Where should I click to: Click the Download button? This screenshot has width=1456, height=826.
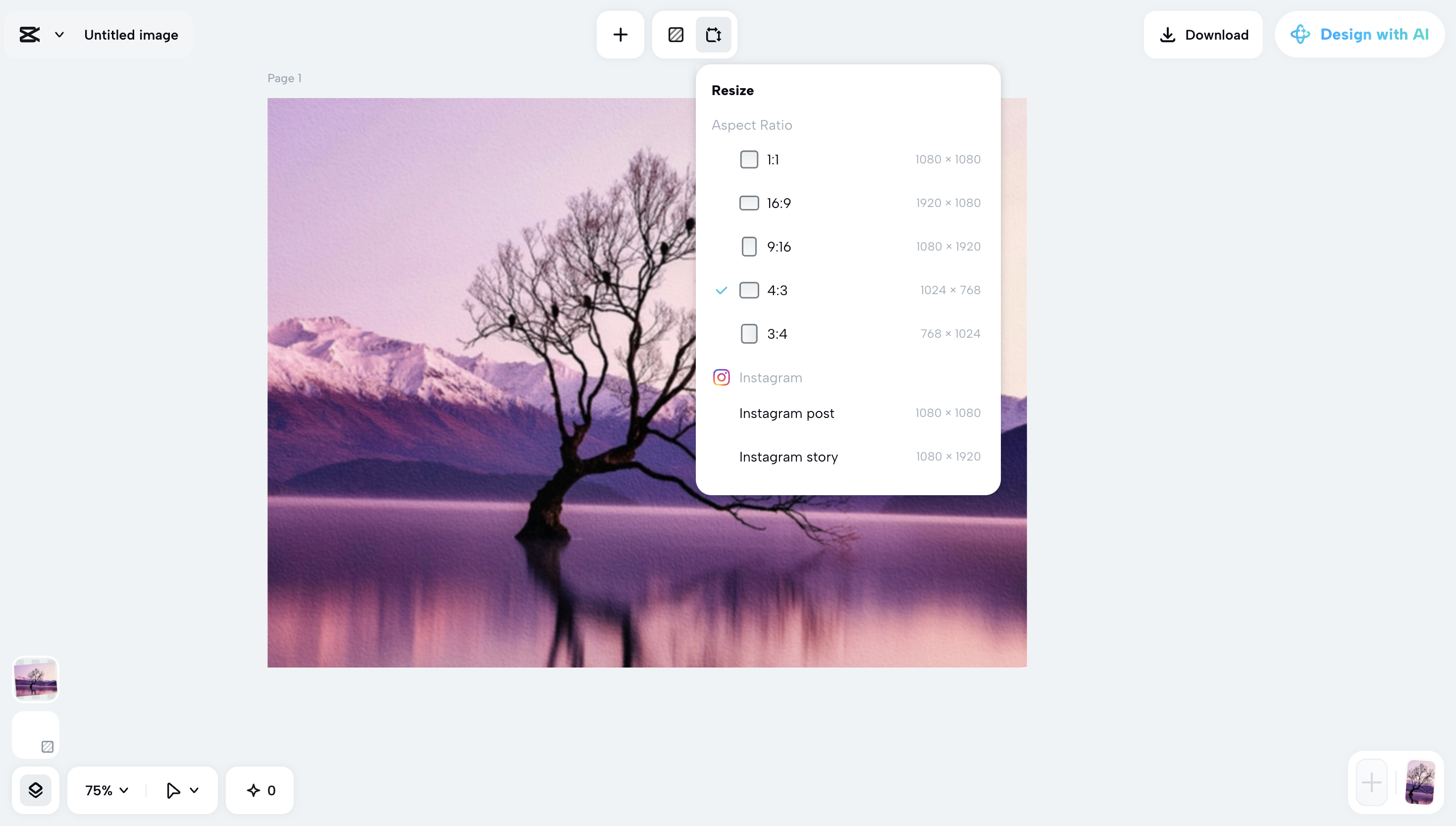1203,35
